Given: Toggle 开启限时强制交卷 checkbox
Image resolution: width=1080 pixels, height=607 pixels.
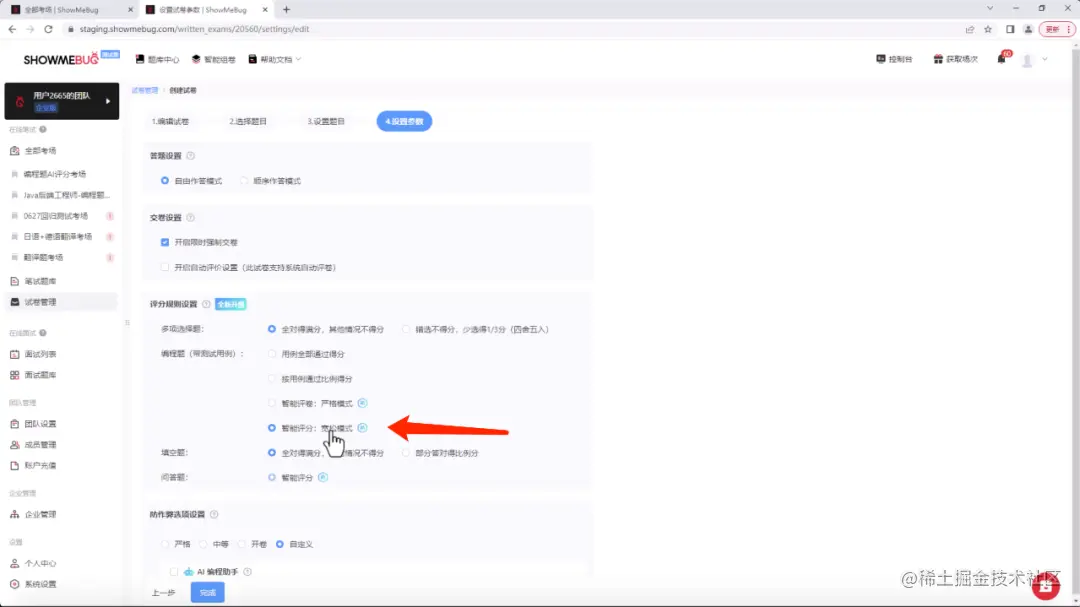Looking at the screenshot, I should (x=165, y=243).
